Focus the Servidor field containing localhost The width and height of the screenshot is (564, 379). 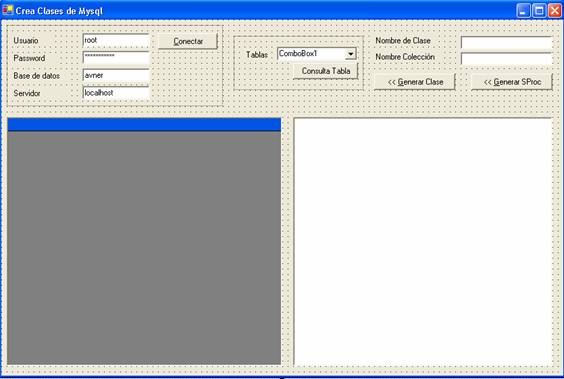(x=116, y=93)
